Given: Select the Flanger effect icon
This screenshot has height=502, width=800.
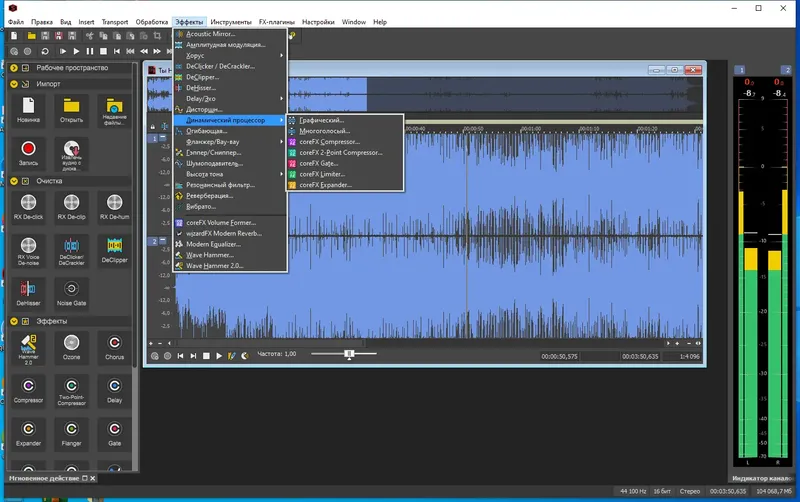Looking at the screenshot, I should 71,428.
